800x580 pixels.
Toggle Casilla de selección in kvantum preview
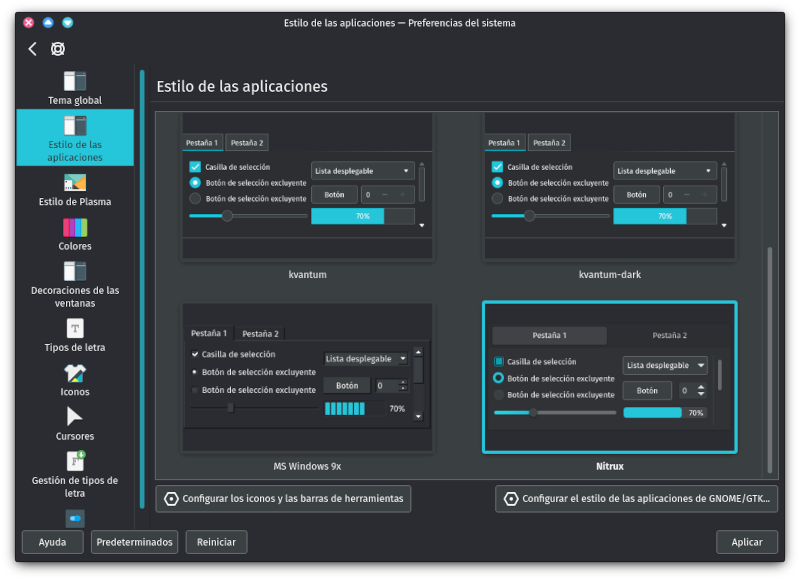196,167
